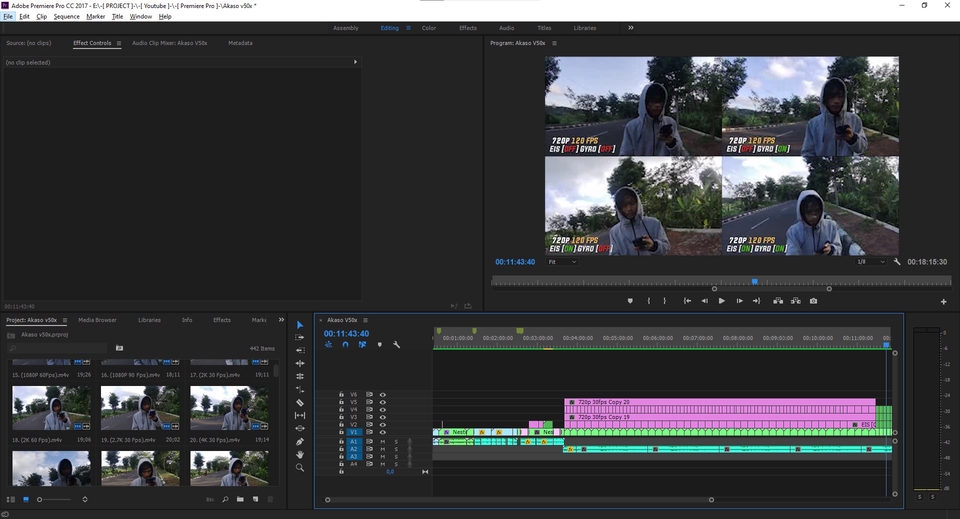Add marker in the Program monitor
Viewport: 960px width, 519px height.
click(x=630, y=301)
